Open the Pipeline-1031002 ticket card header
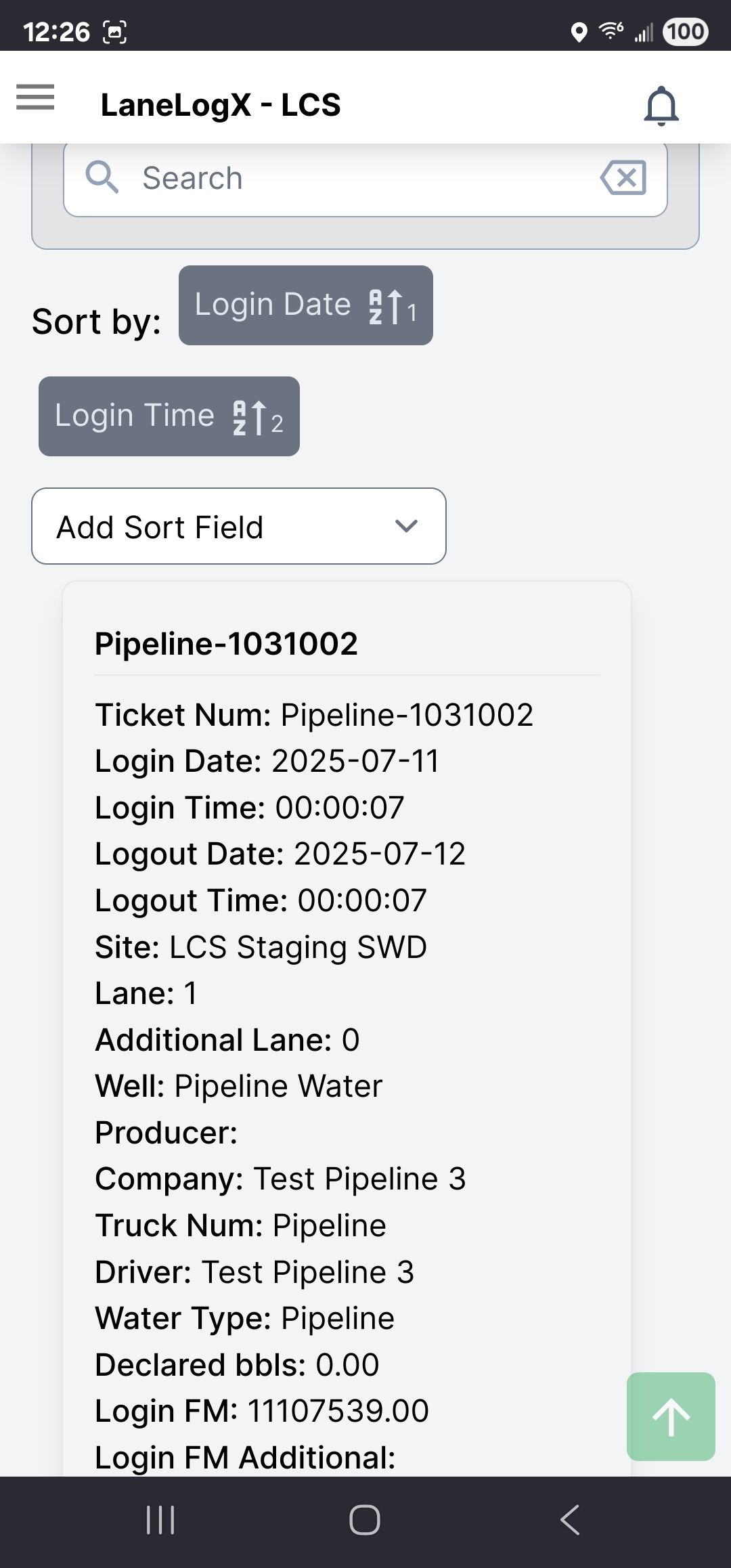The height and width of the screenshot is (1568, 731). (x=226, y=643)
